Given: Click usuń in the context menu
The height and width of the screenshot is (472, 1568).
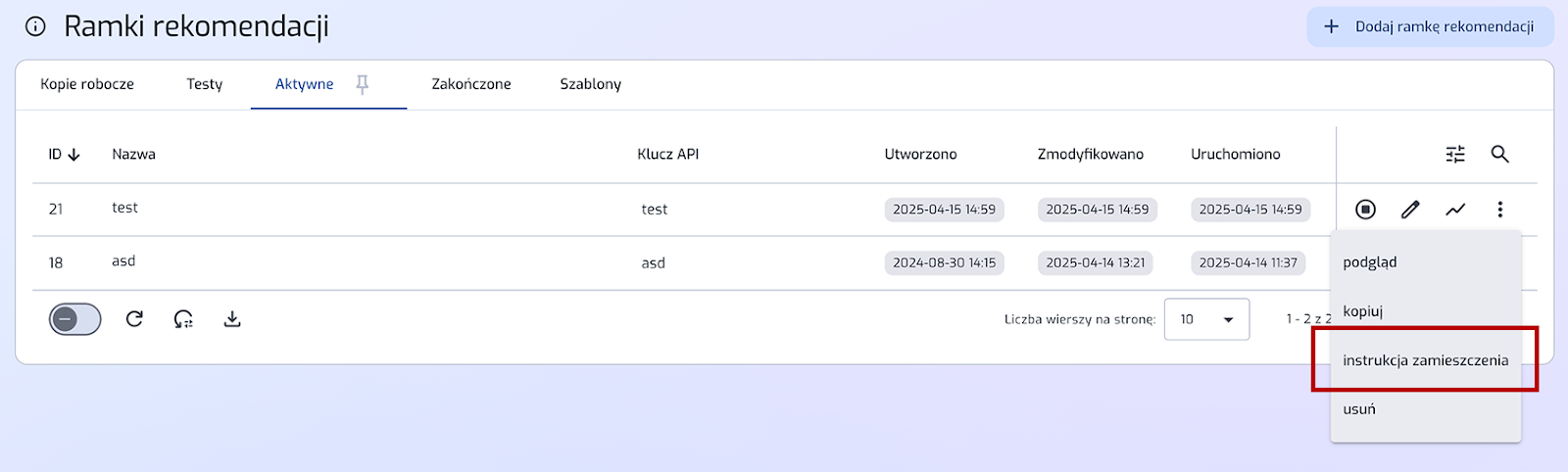Looking at the screenshot, I should (1359, 409).
